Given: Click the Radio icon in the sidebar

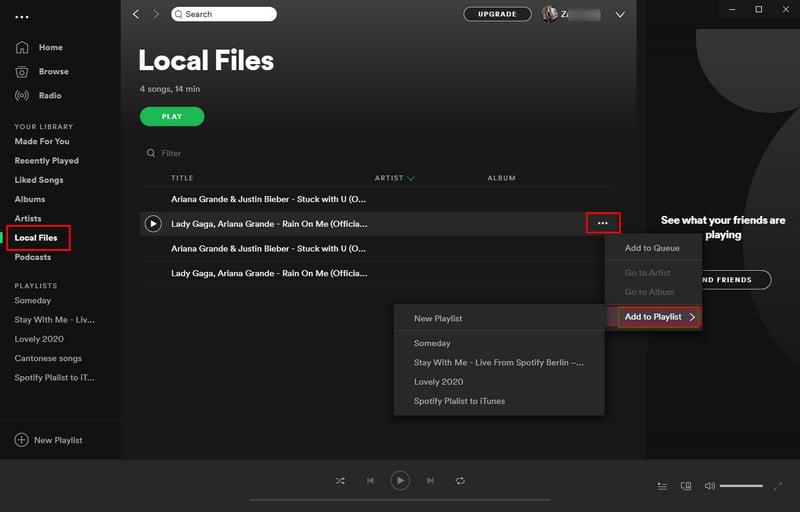Looking at the screenshot, I should [x=22, y=95].
